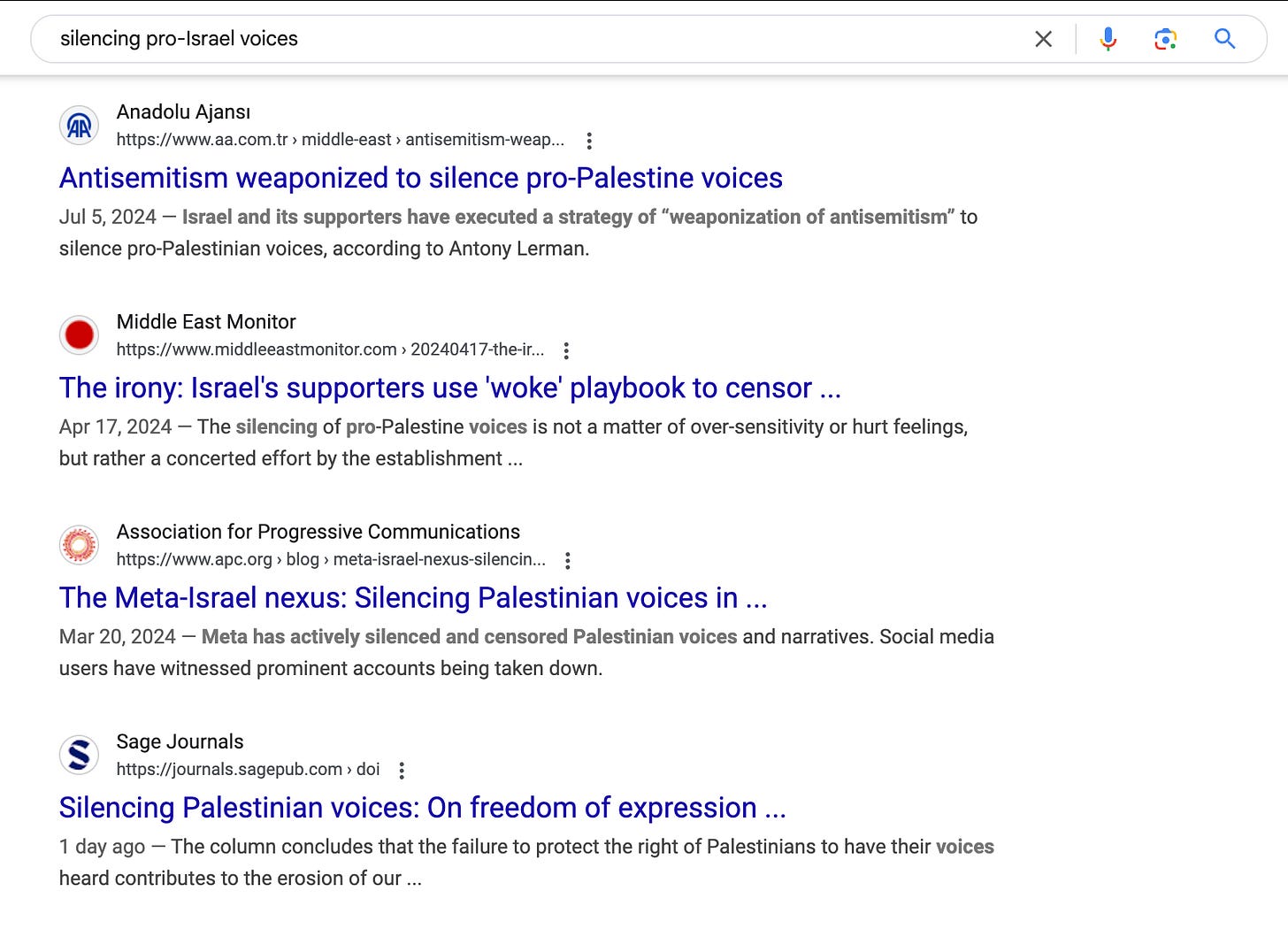Click the Association for Progressive Communications favicon
The image size is (1288, 929).
tap(79, 545)
